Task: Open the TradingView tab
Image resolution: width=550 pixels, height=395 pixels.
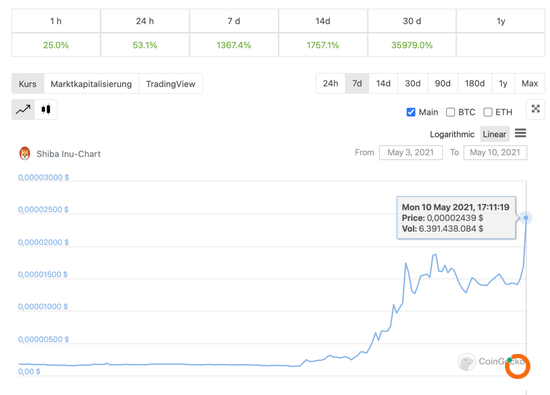Action: pos(170,84)
